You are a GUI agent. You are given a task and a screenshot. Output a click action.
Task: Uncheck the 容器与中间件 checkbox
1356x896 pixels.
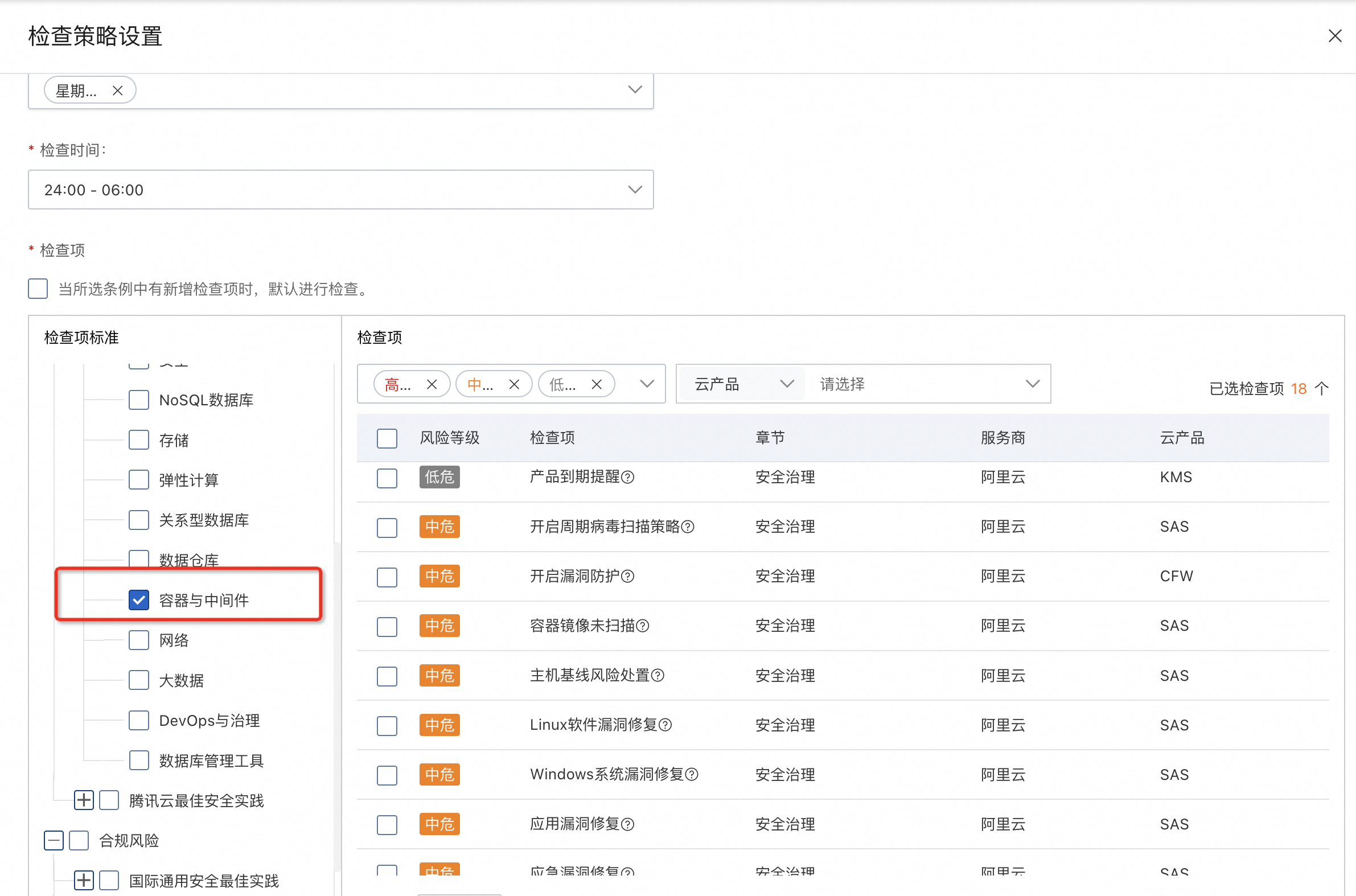pos(139,600)
